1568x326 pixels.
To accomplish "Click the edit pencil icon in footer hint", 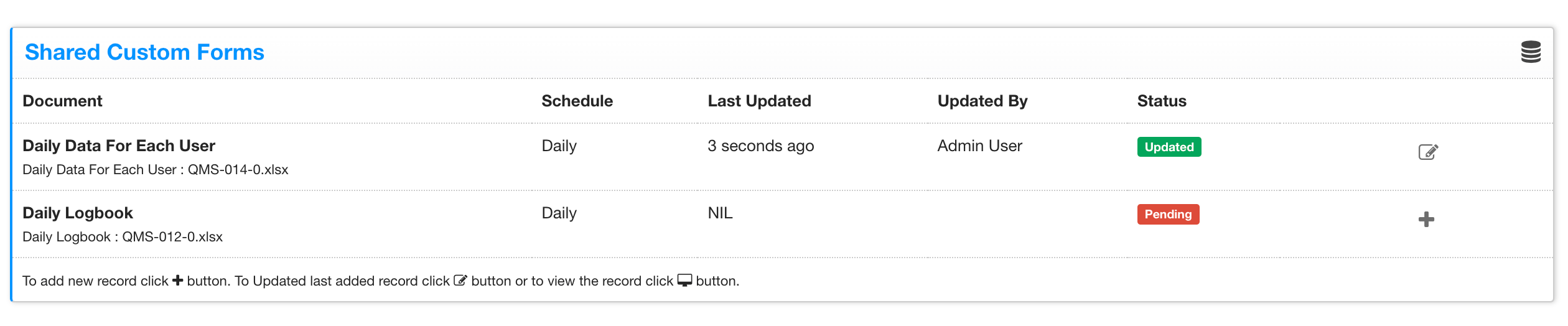I will (460, 281).
